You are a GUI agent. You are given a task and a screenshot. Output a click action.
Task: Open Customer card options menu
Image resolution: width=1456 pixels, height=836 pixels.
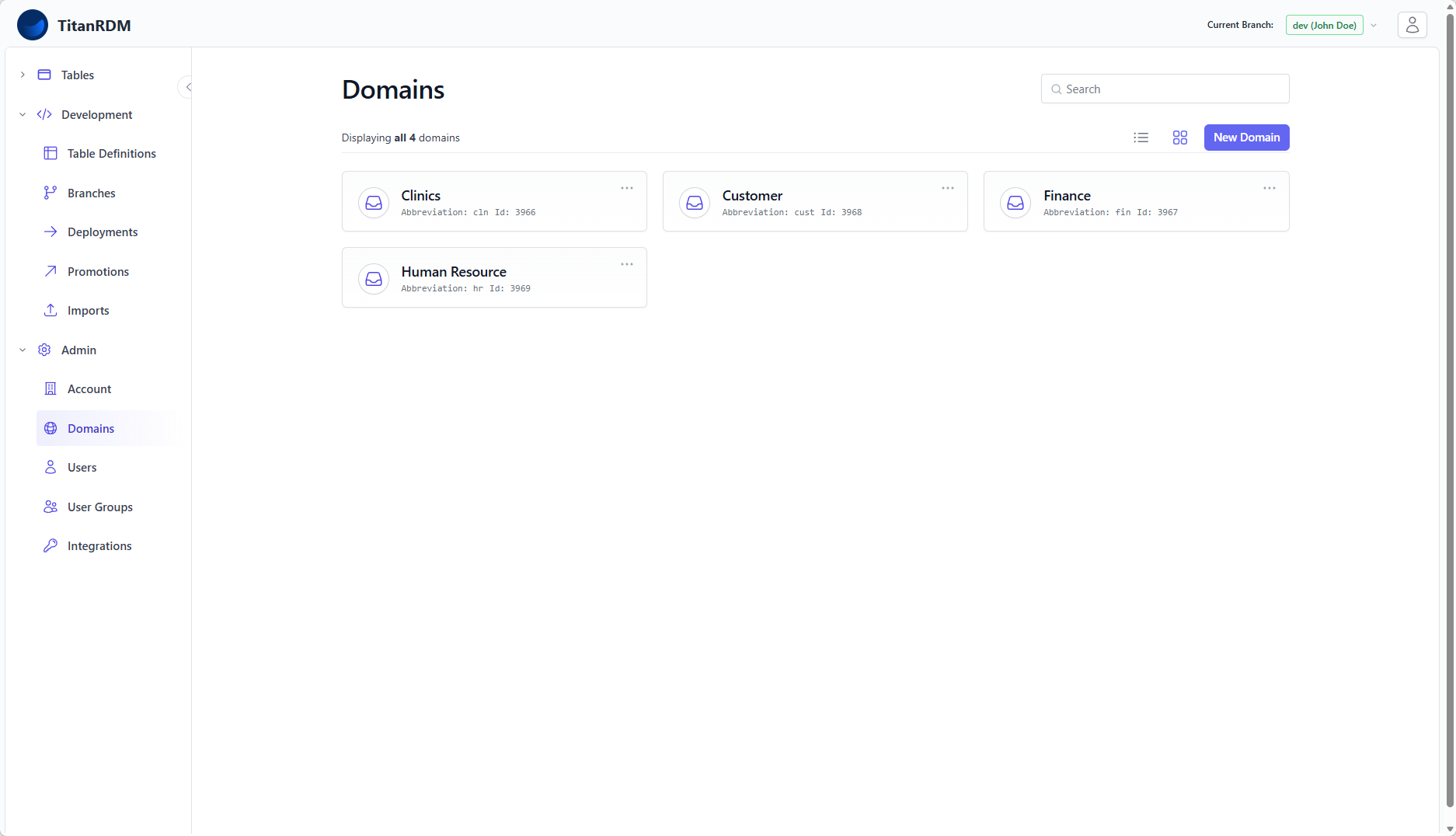pos(948,188)
